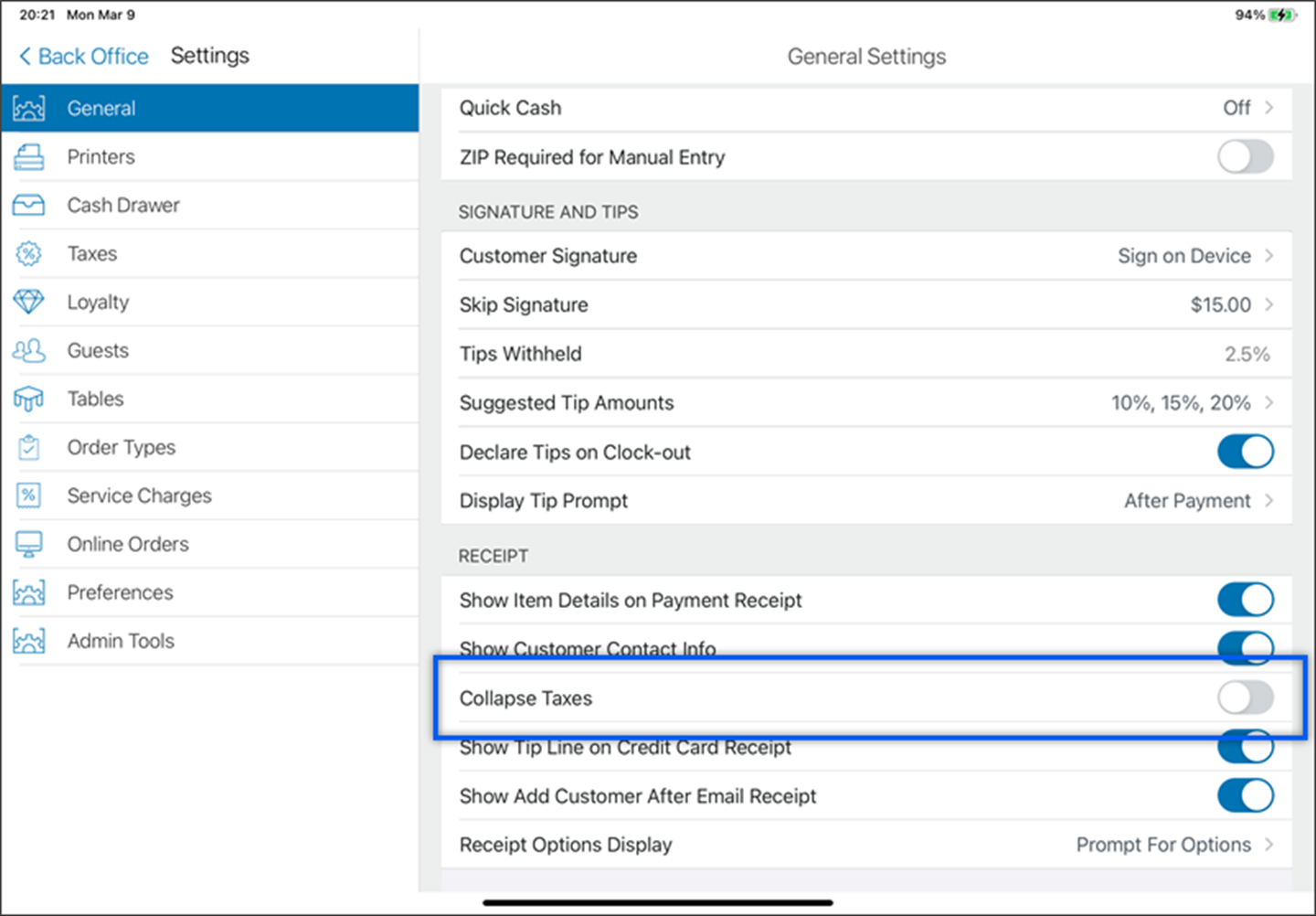Open Quick Cash chevron
This screenshot has height=916, width=1316.
click(1269, 108)
